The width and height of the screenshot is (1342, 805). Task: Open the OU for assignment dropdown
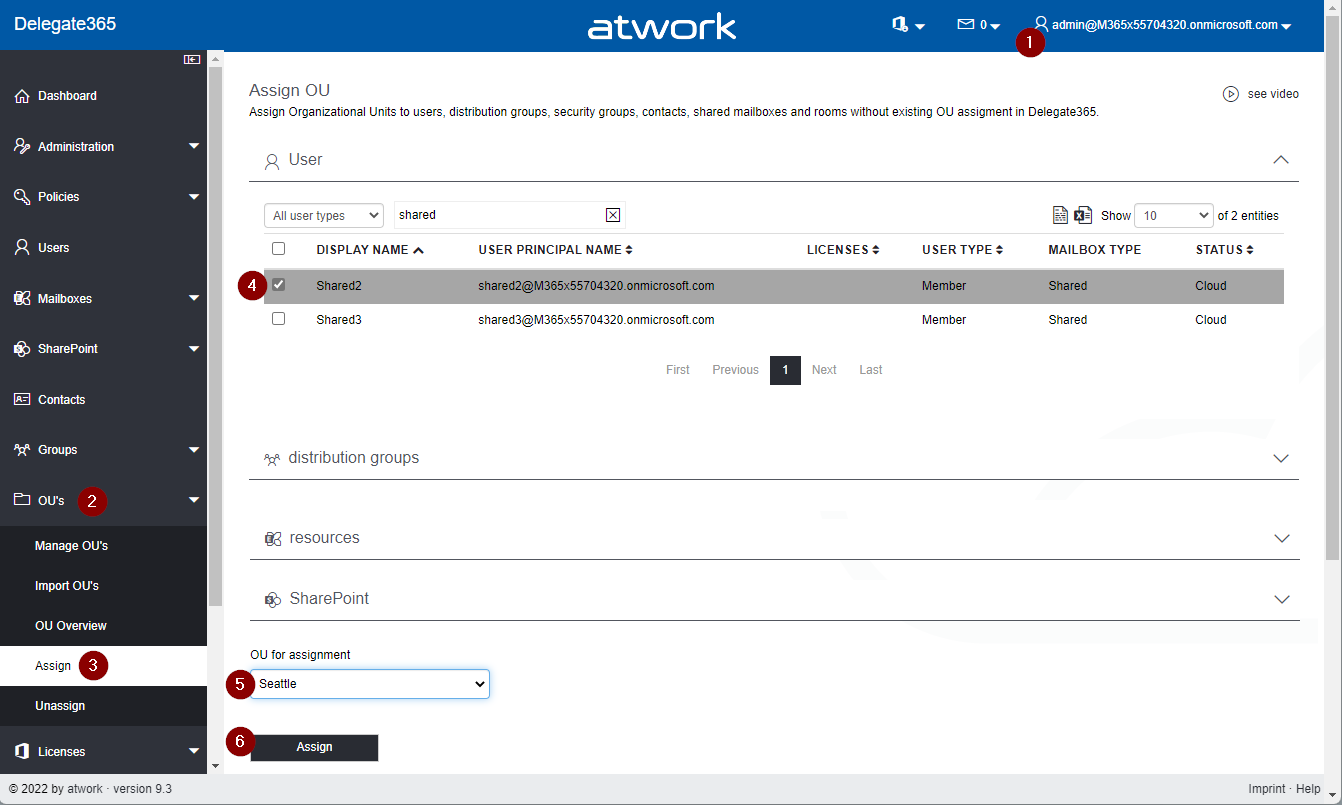coord(369,684)
